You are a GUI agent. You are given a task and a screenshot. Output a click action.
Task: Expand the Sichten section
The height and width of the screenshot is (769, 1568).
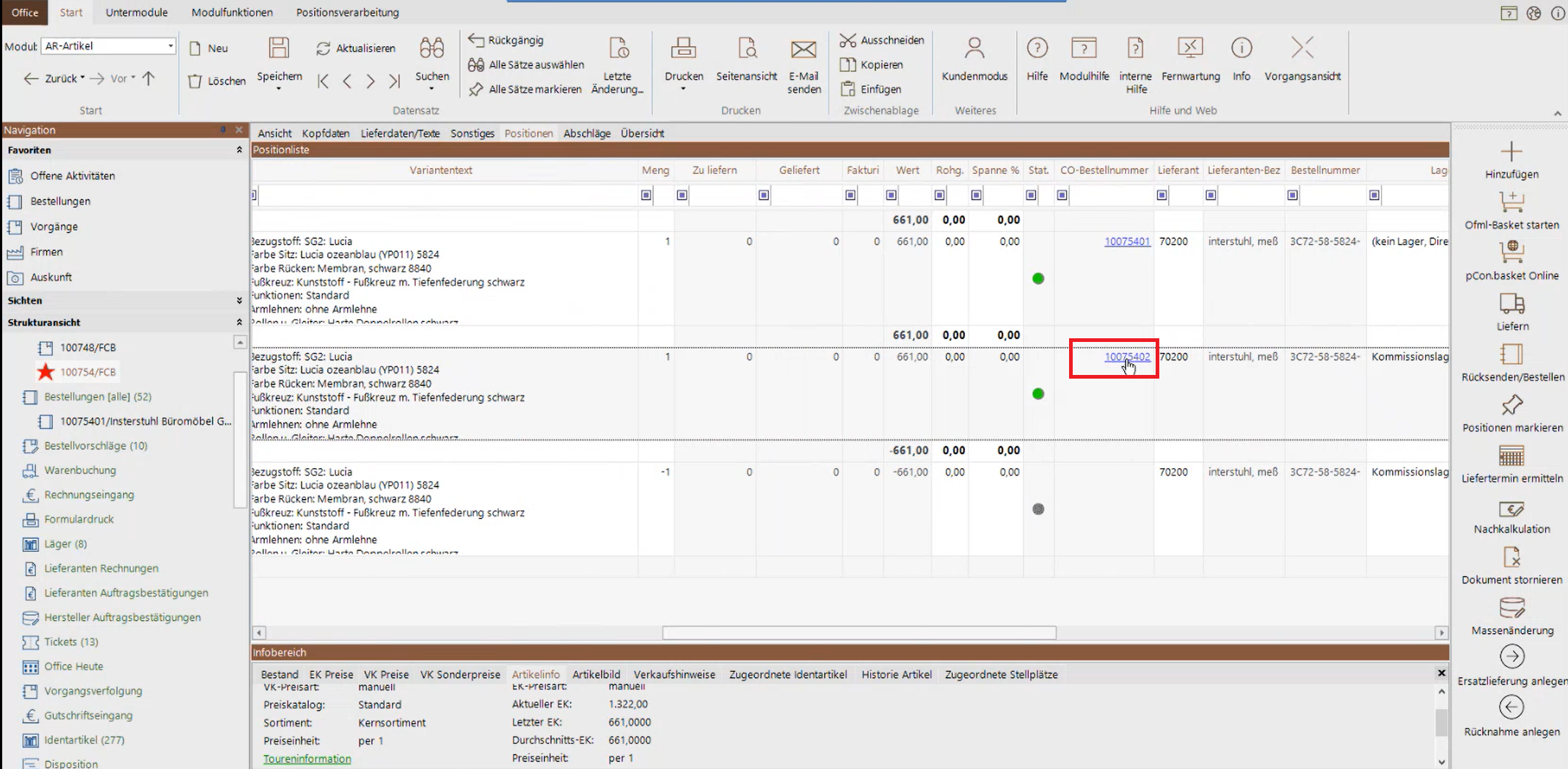238,301
